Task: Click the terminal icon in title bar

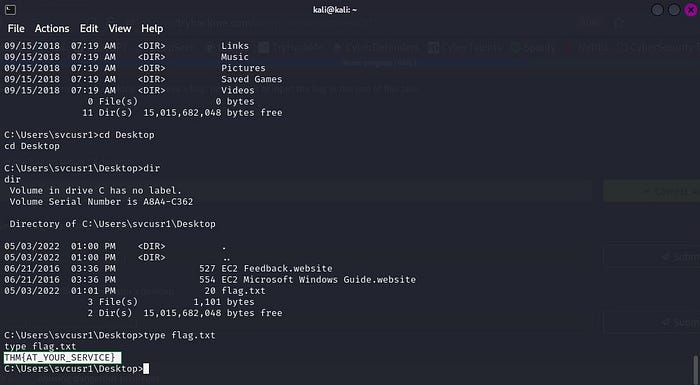Action: 10,10
